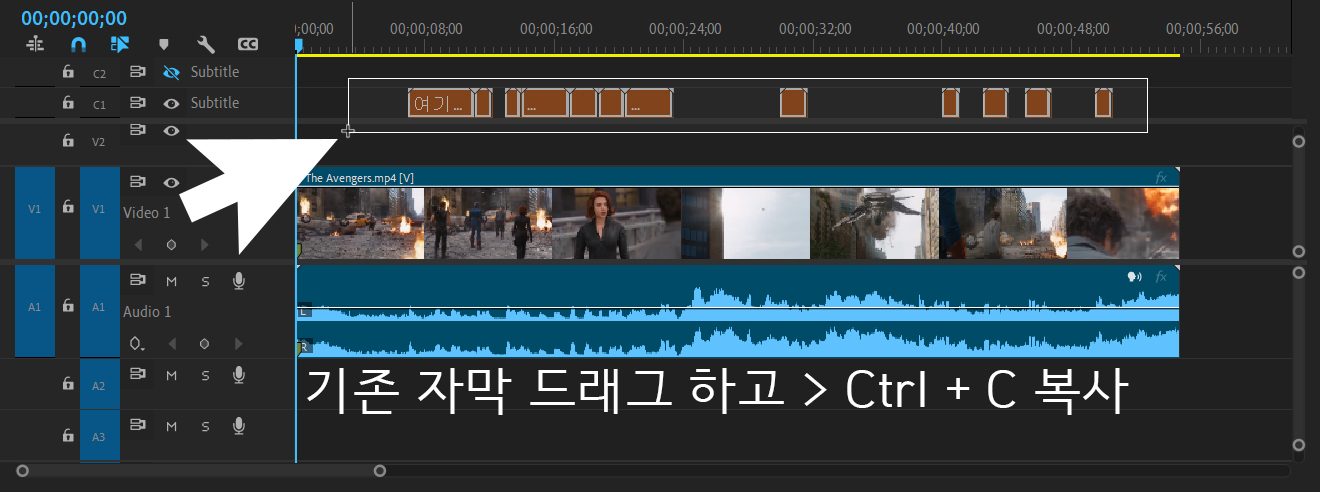
Task: Toggle sync lock on Video 1 track
Action: coord(138,182)
